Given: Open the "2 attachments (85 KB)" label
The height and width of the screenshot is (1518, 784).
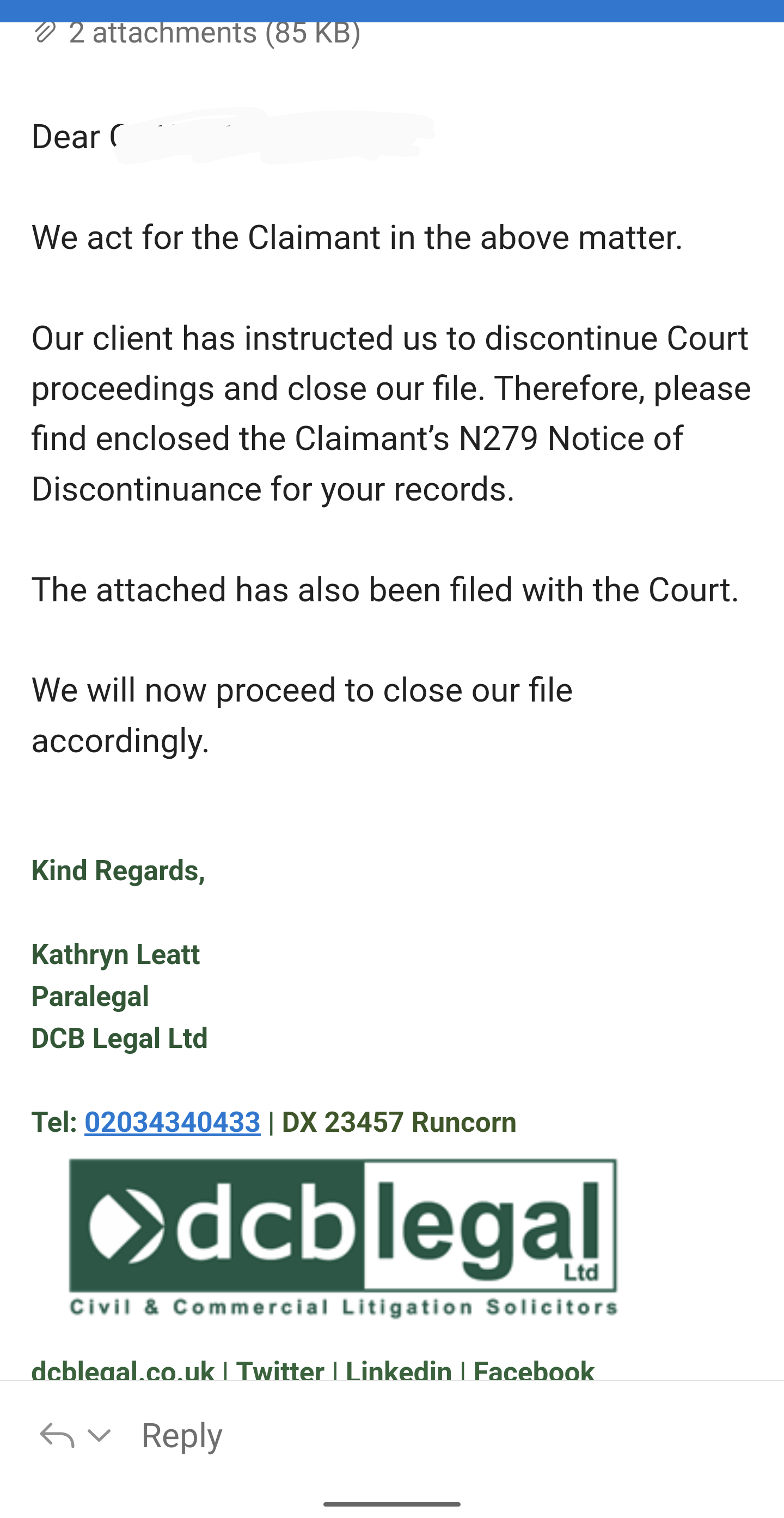Looking at the screenshot, I should click(x=215, y=33).
